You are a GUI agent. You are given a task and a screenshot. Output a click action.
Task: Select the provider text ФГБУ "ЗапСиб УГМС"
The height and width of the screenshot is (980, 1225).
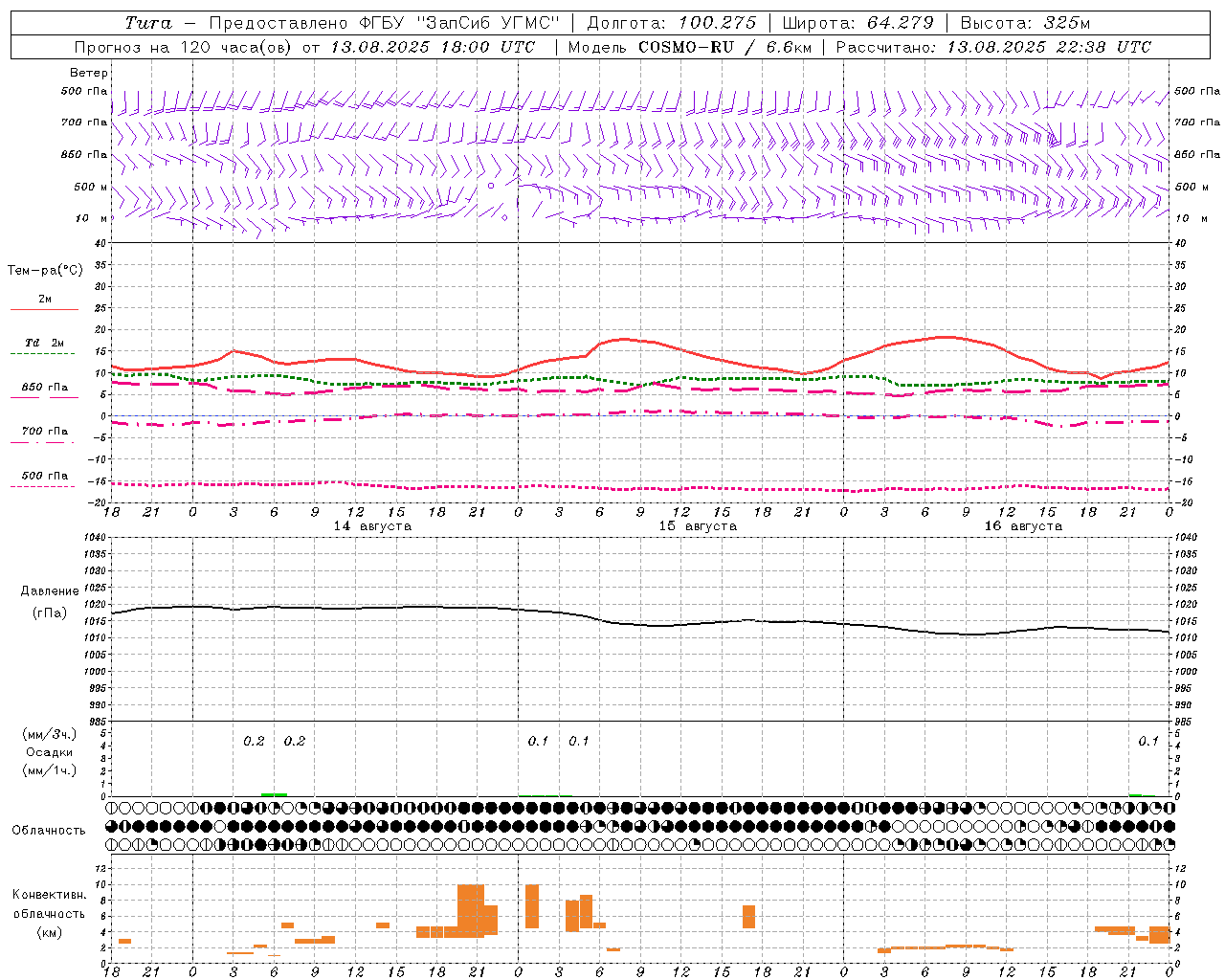point(459,23)
